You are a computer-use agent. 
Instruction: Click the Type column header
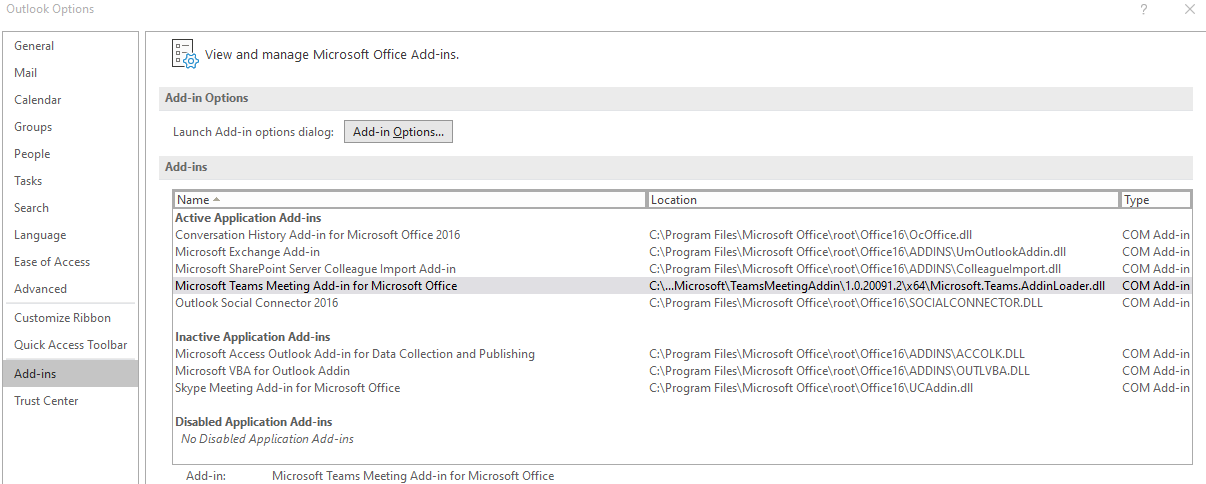[1155, 200]
